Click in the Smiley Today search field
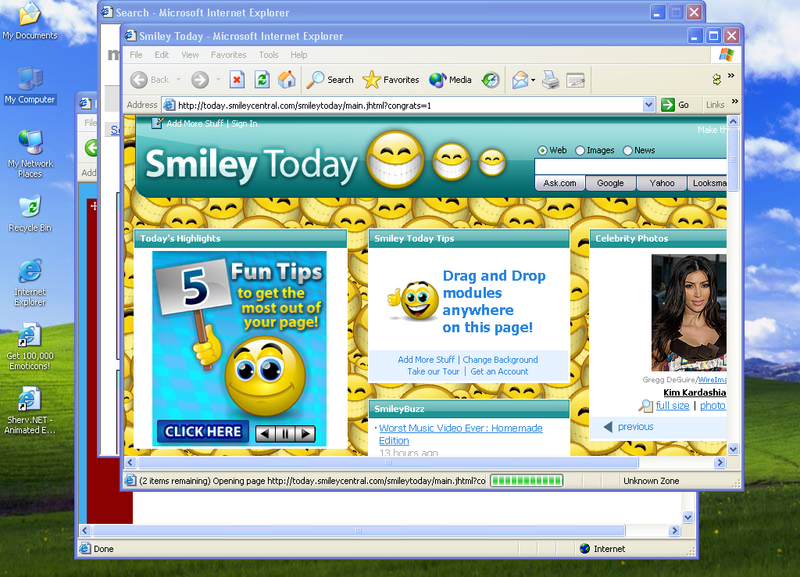Image resolution: width=800 pixels, height=577 pixels. pos(631,166)
